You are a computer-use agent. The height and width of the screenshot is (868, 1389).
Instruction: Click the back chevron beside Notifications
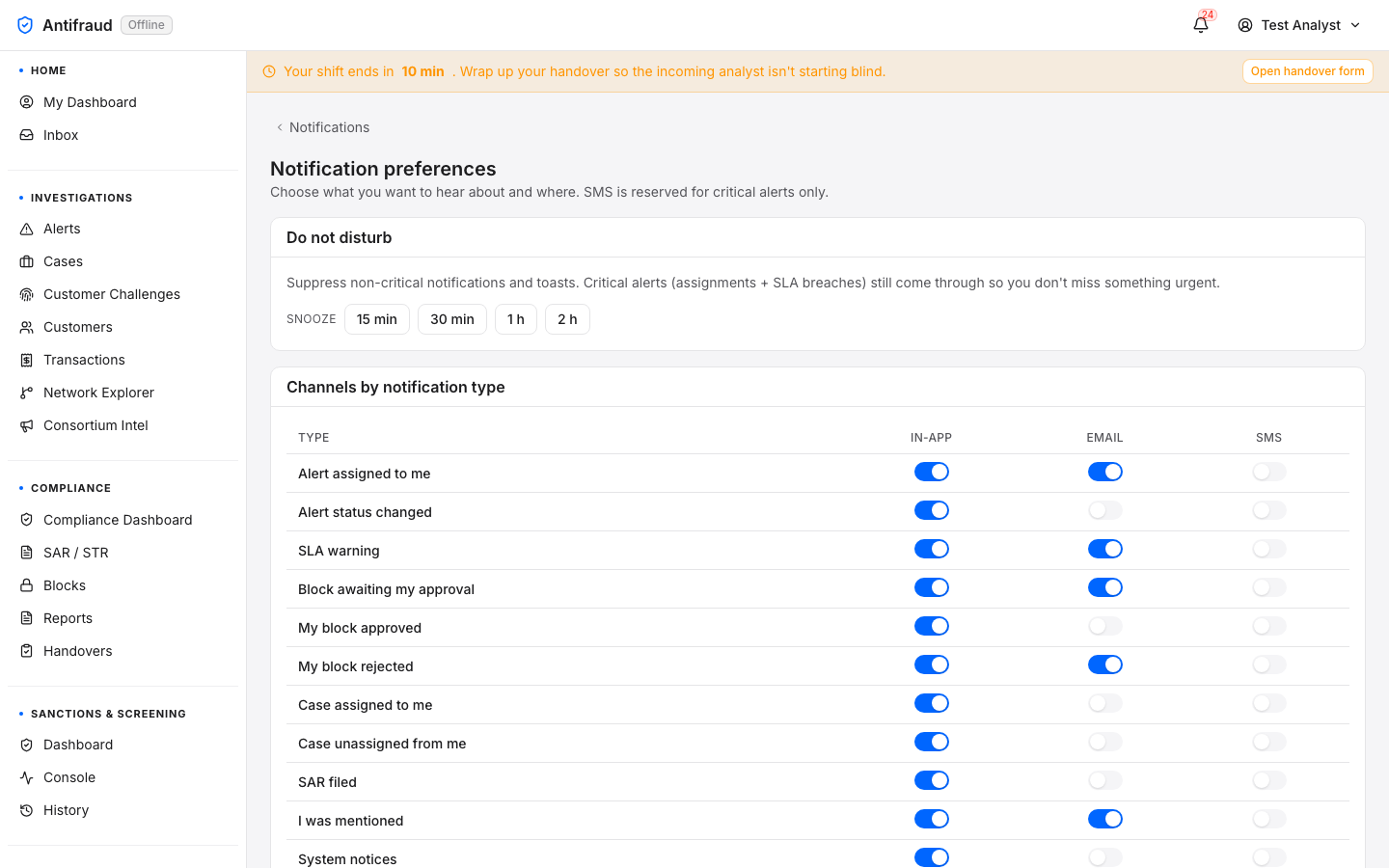click(280, 127)
